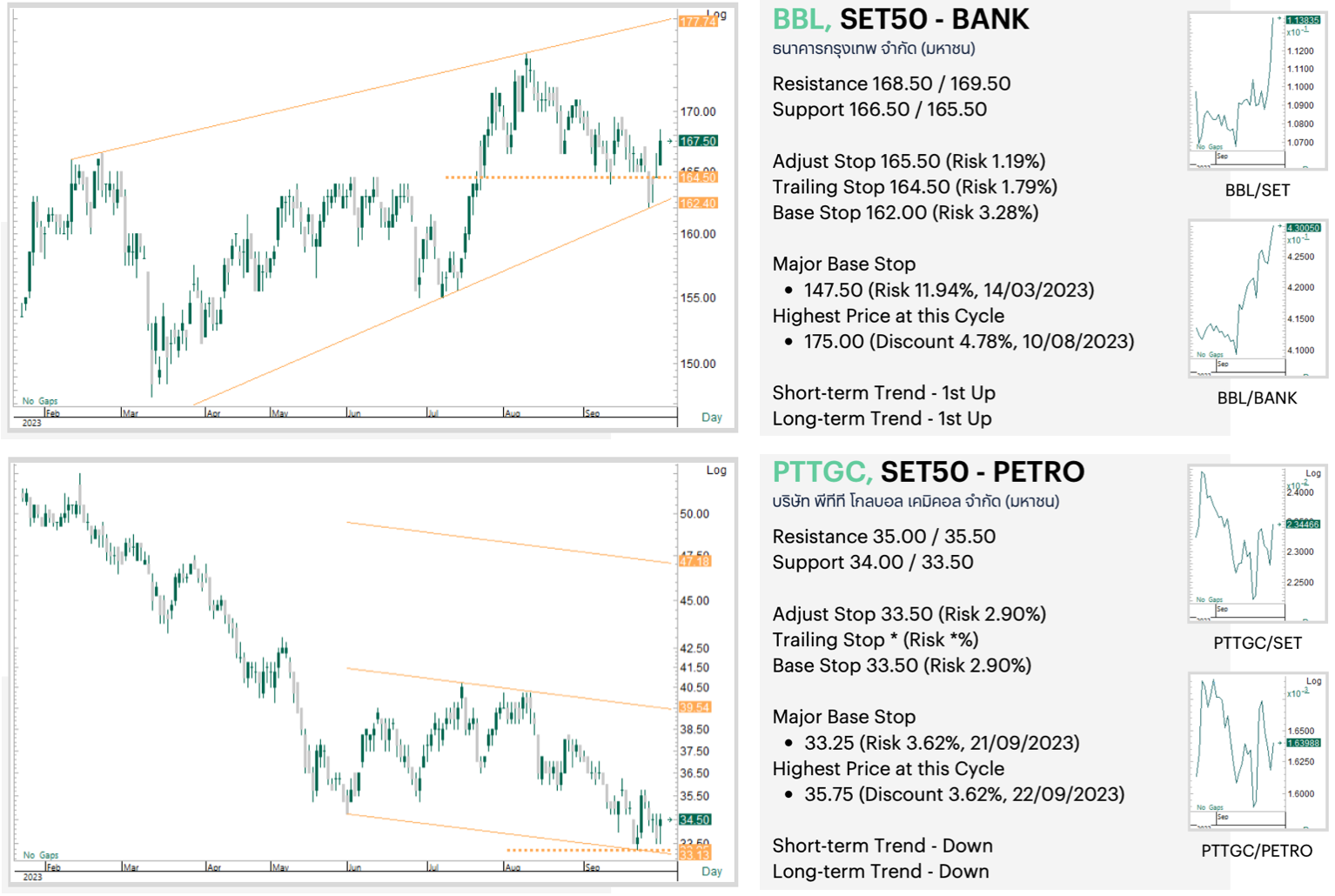Click 'Short-term Trend - Down'
1335x896 pixels.
pyautogui.click(x=882, y=846)
